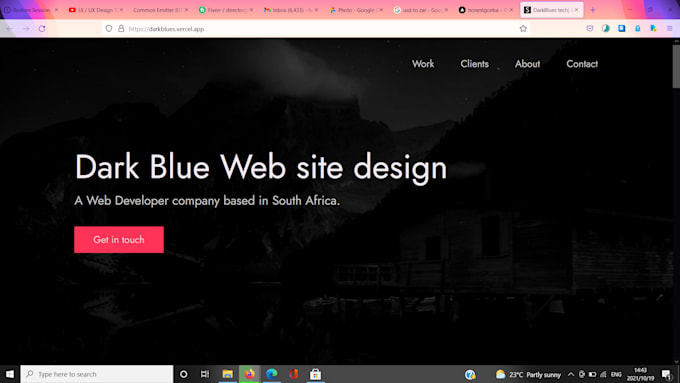Open the Windows Start menu

[10, 374]
